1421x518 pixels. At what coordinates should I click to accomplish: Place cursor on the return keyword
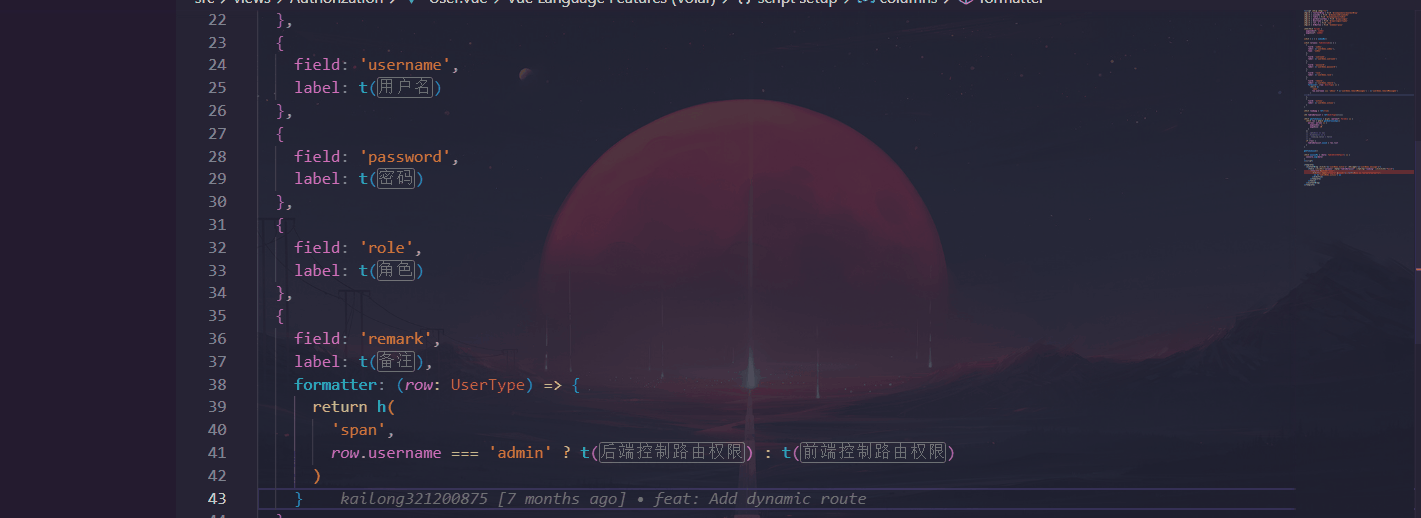pyautogui.click(x=340, y=407)
